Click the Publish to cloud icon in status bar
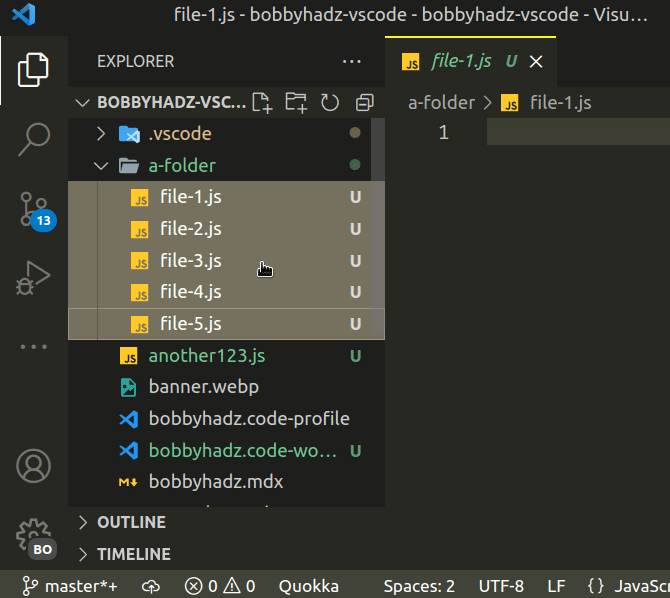Viewport: 670px width, 598px height. click(x=151, y=586)
